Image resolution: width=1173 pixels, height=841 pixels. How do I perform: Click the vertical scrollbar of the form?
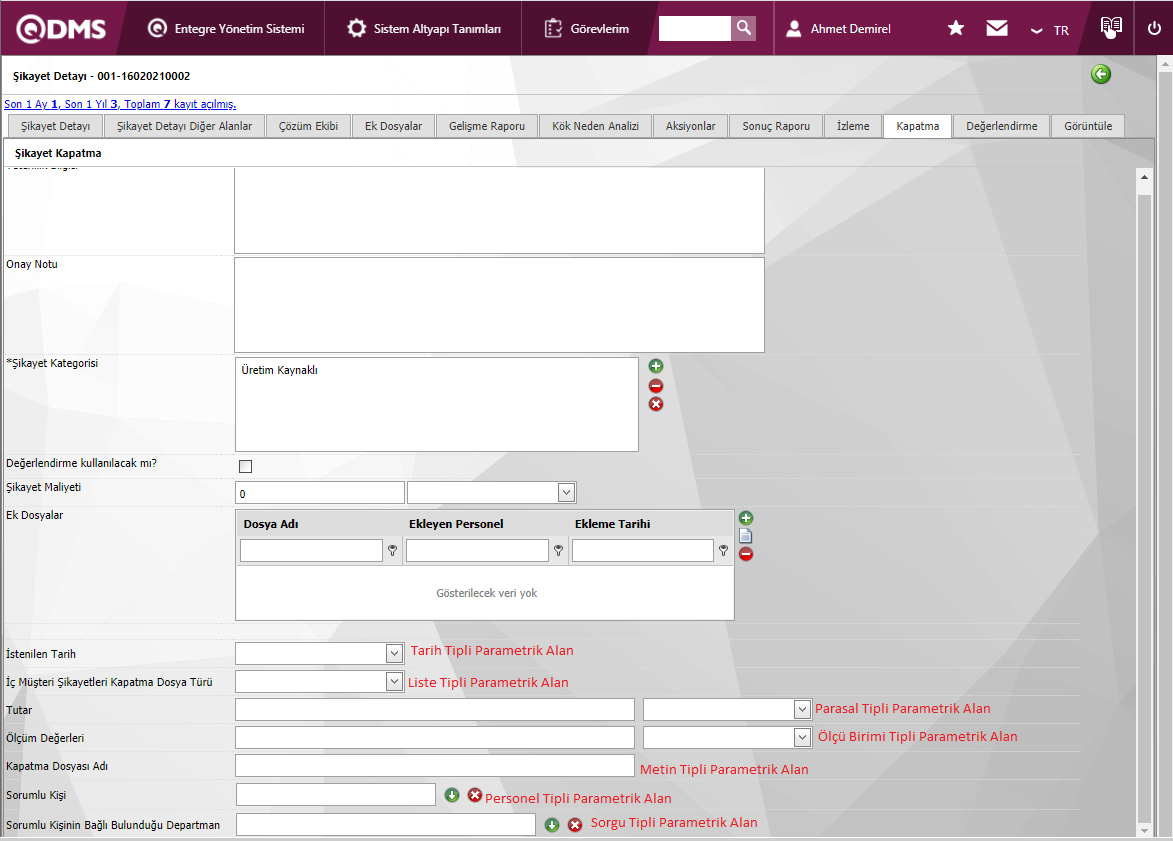(x=1144, y=500)
